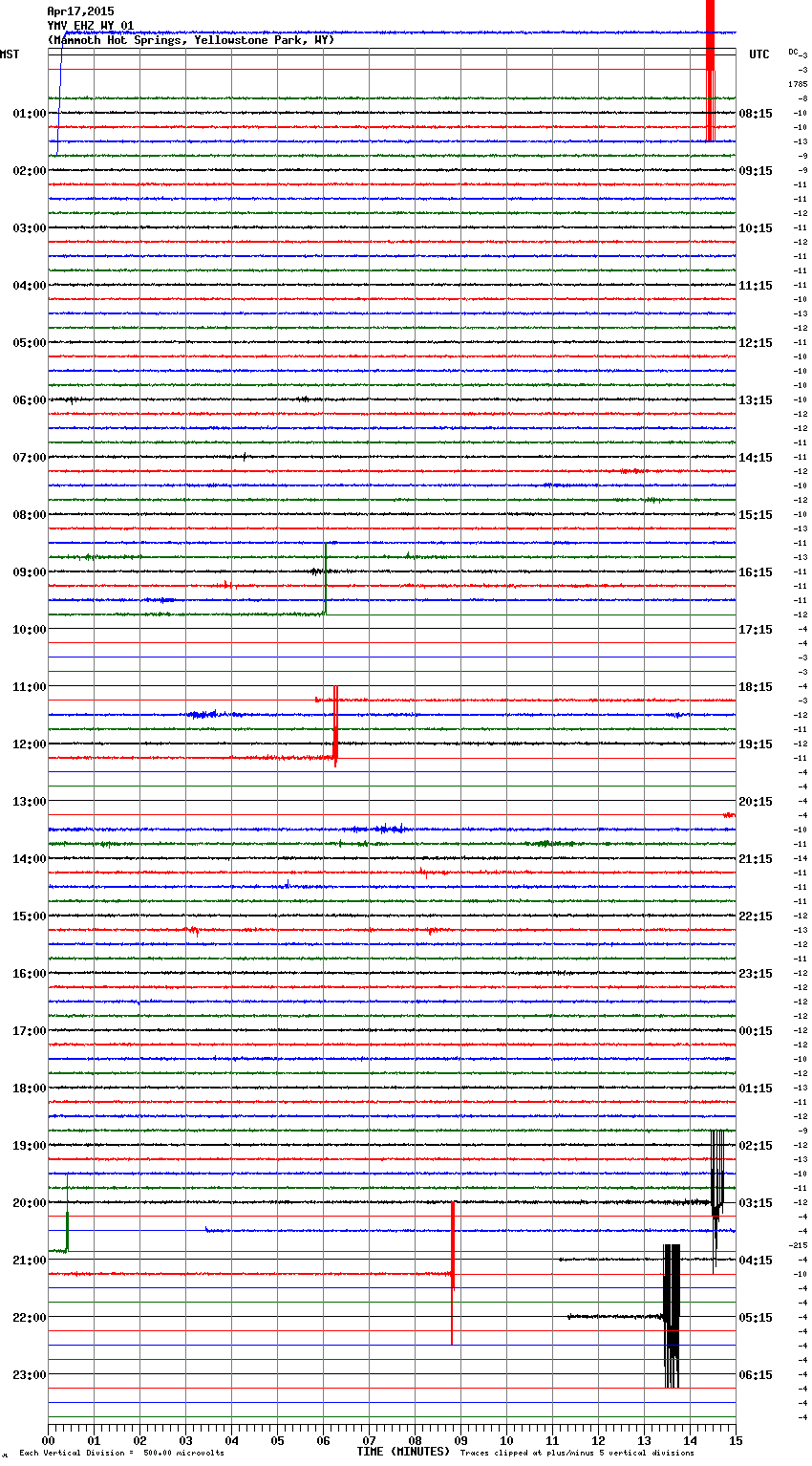Click the 22:15 UTC time label

[x=756, y=916]
